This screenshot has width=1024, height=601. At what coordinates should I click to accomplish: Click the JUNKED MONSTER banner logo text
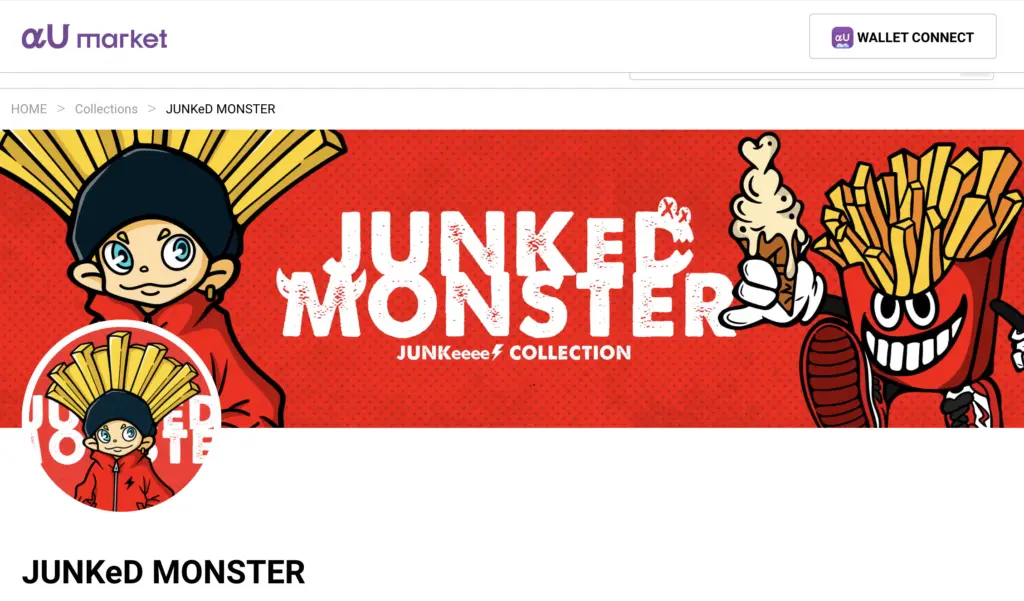point(506,273)
